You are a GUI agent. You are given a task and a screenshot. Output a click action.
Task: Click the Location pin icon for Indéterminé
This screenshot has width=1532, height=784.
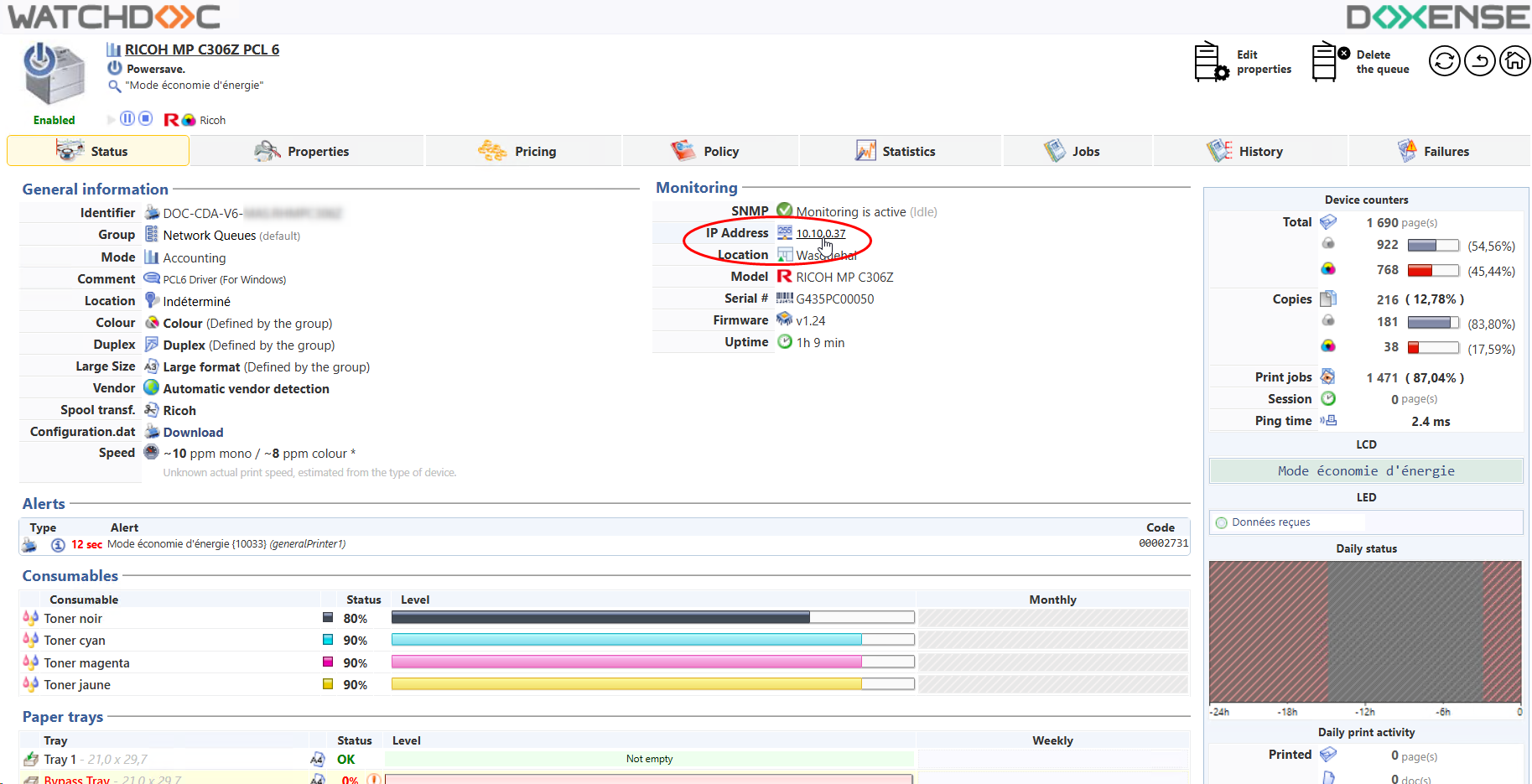click(152, 299)
